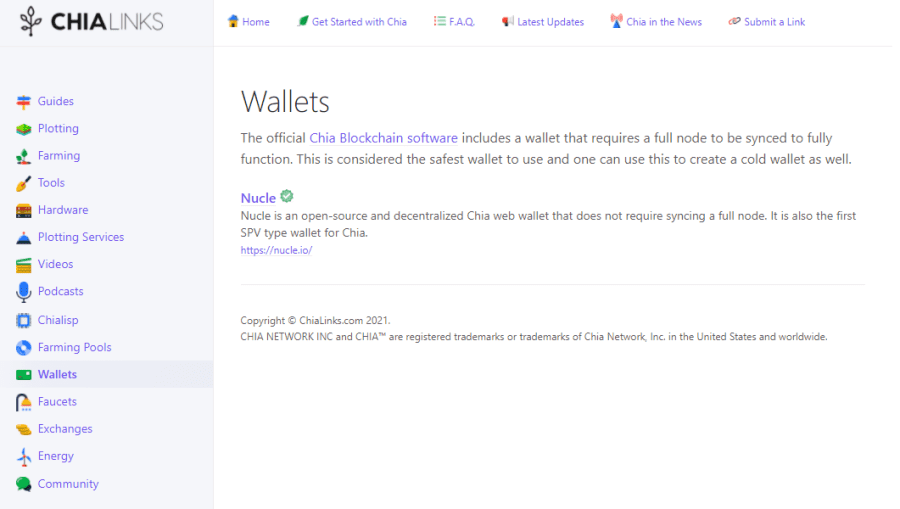900x509 pixels.
Task: Open the Hardware category
Action: pyautogui.click(x=63, y=210)
